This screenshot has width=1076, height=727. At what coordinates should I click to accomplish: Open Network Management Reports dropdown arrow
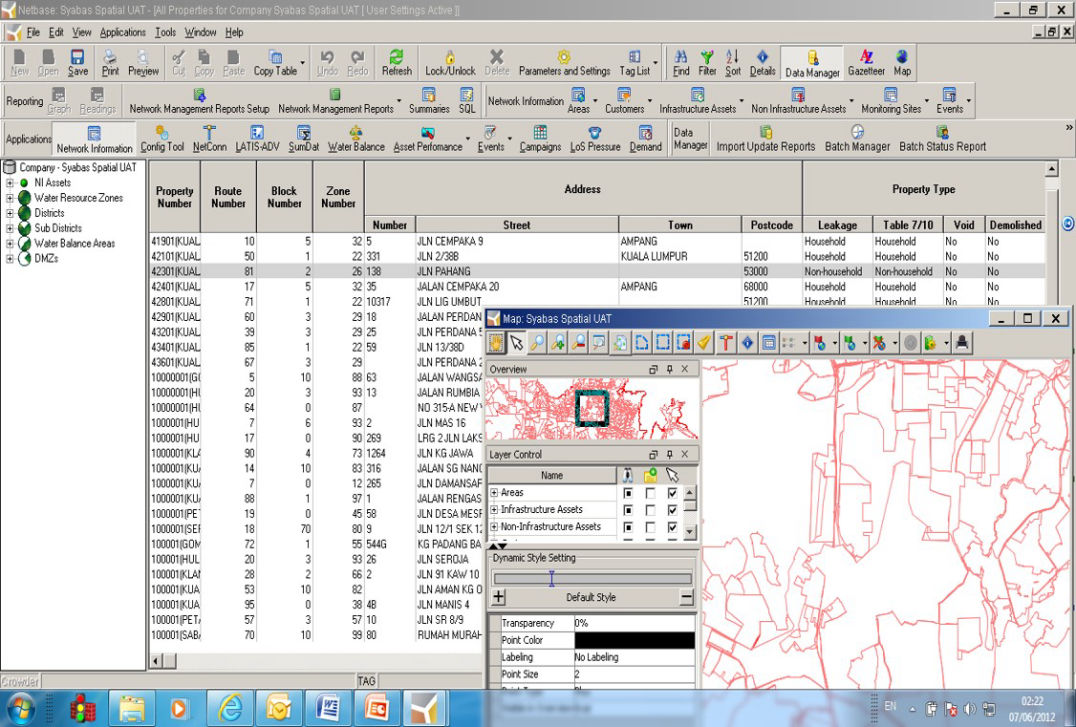tap(399, 101)
